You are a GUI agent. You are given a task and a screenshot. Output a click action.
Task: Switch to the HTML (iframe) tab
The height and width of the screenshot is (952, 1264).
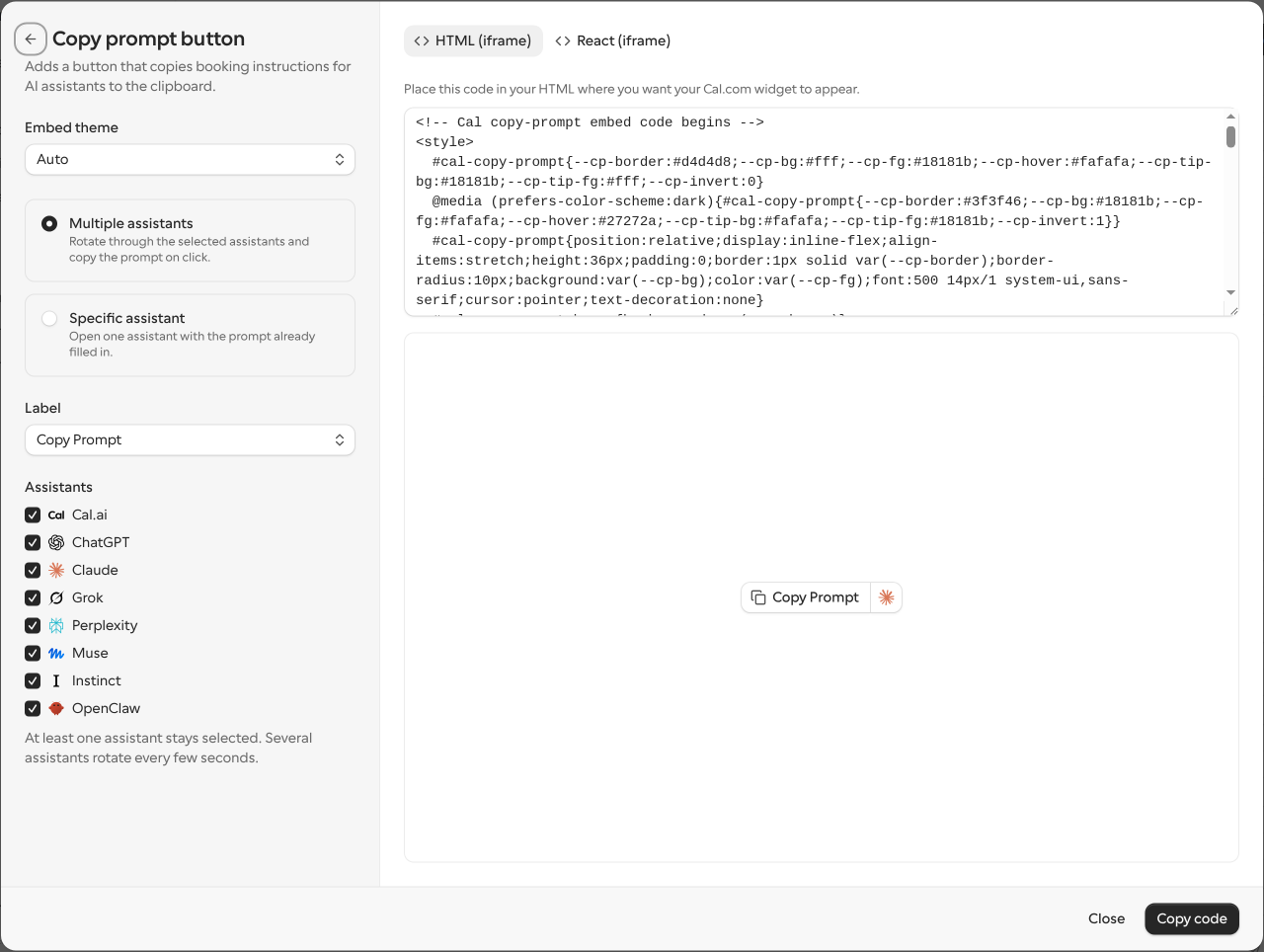473,40
